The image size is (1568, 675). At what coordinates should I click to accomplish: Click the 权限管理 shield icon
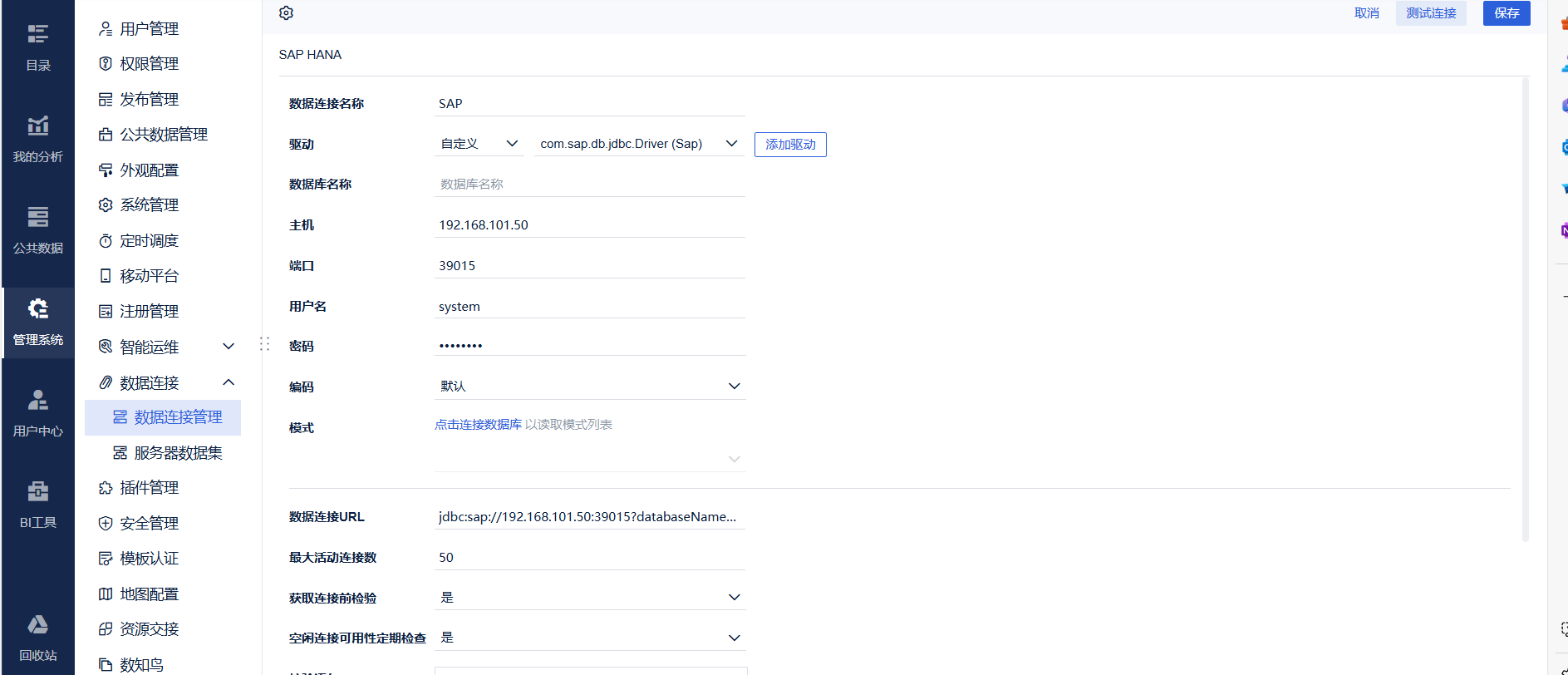point(106,64)
